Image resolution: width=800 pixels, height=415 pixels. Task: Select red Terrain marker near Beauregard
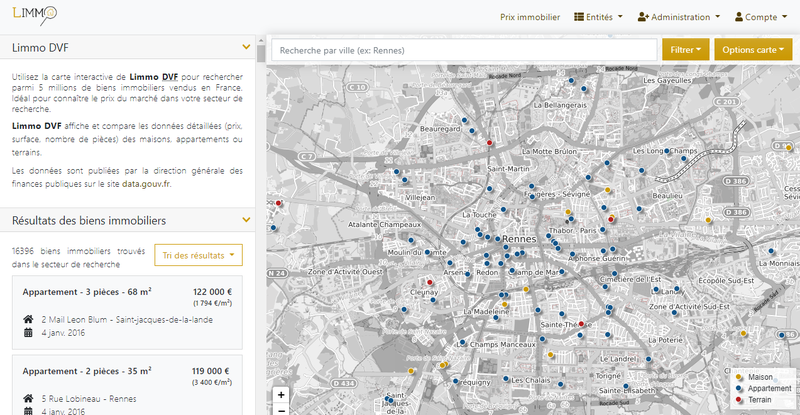489,143
